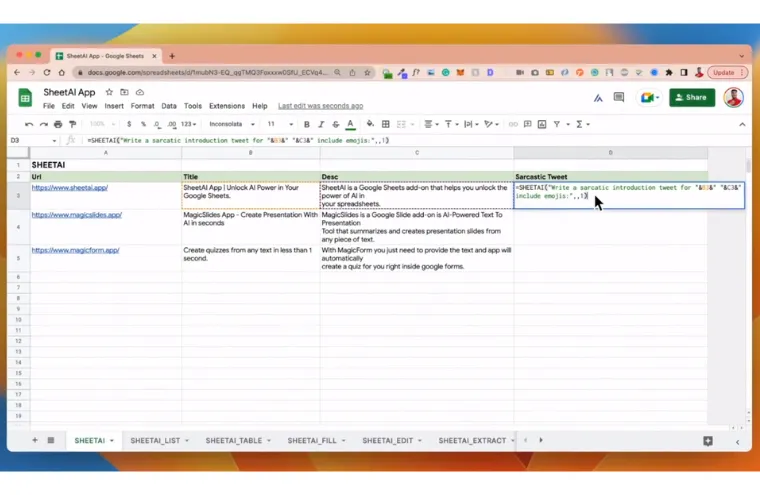Open the fill color picker
Viewport: 760px width, 495px height.
coord(370,124)
